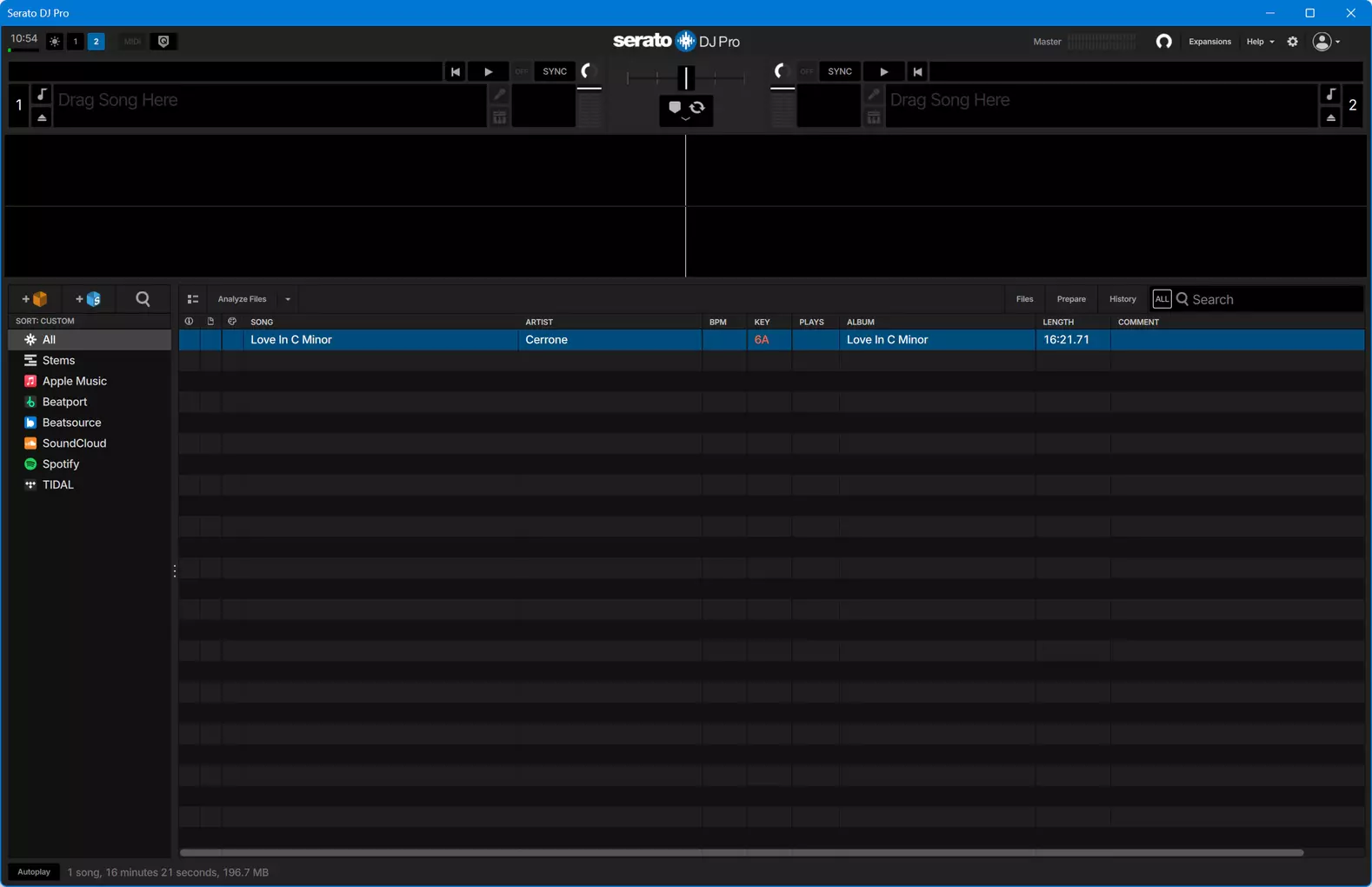Viewport: 1372px width, 887px height.
Task: Open the settings gear
Action: pyautogui.click(x=1293, y=42)
